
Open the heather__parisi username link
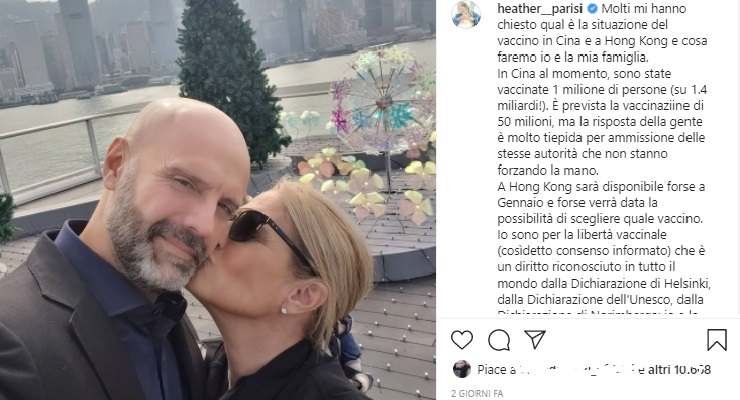pos(540,8)
